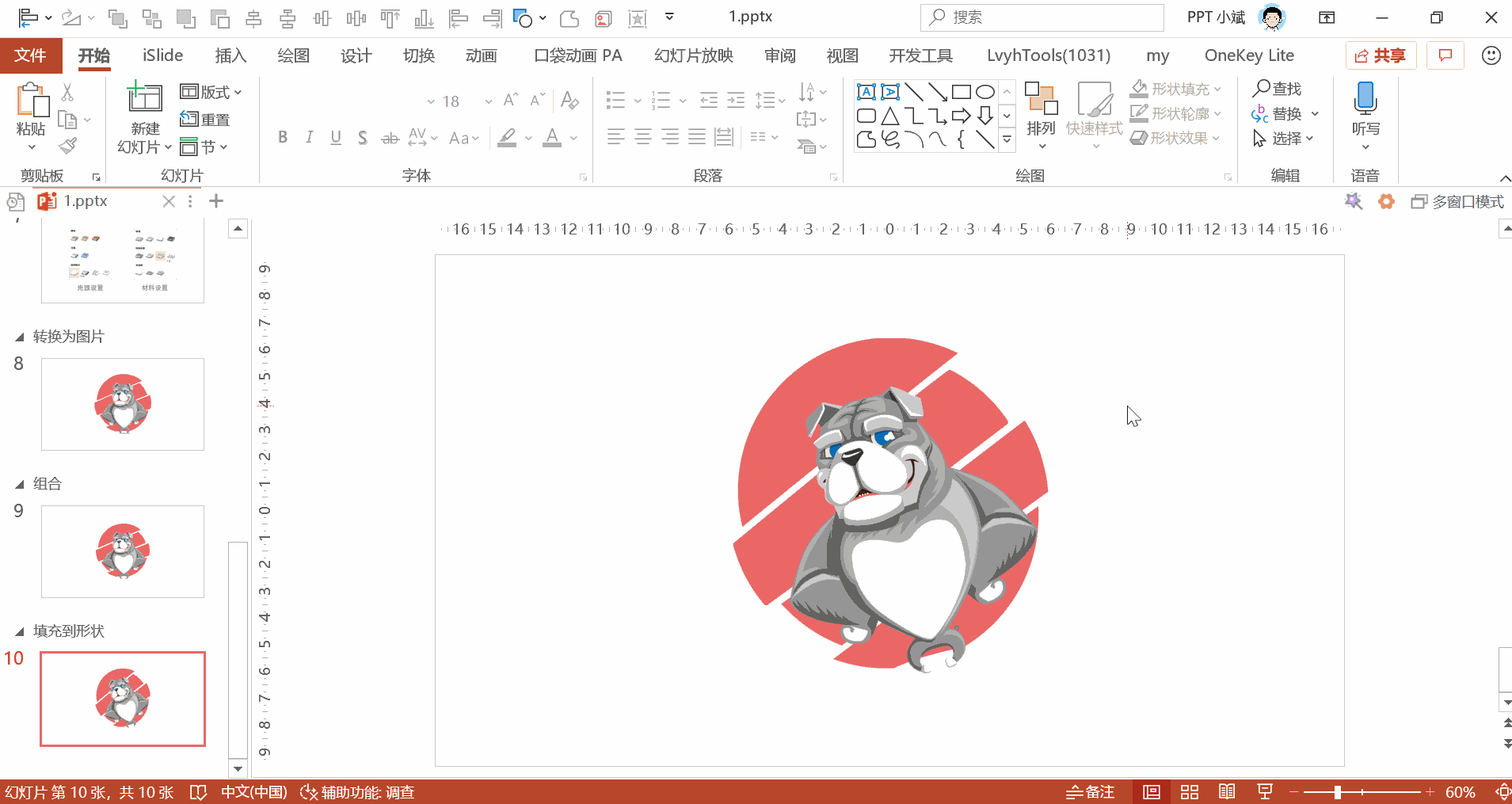
Task: Select slide 9 thumbnail
Action: [x=123, y=551]
